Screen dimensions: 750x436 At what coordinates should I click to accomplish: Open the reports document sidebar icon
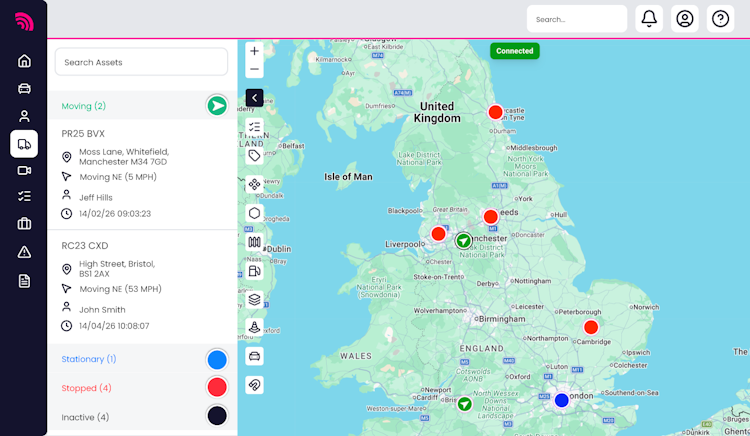click(x=24, y=281)
